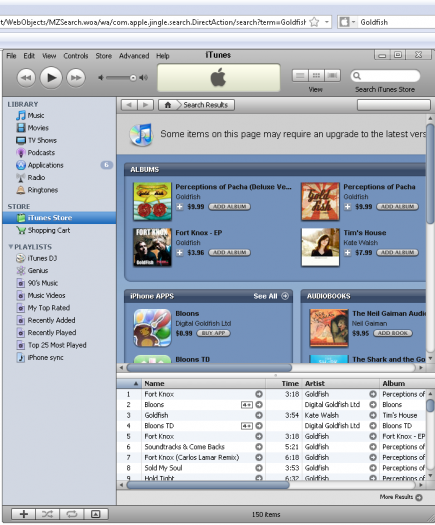This screenshot has width=435, height=525.
Task: Select Ringtones in the Library
Action: (x=43, y=190)
